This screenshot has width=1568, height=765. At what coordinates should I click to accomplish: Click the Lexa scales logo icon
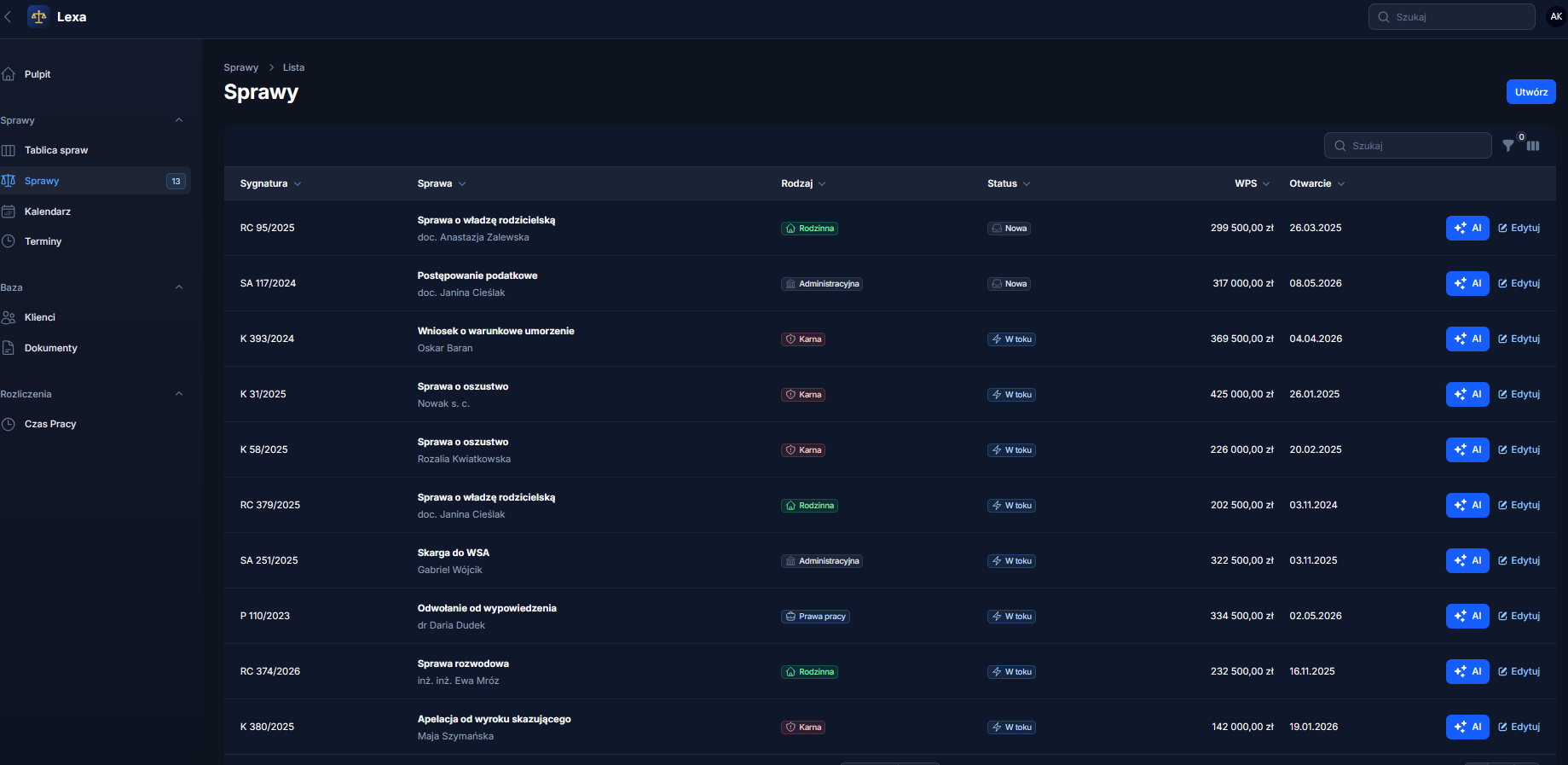click(38, 16)
